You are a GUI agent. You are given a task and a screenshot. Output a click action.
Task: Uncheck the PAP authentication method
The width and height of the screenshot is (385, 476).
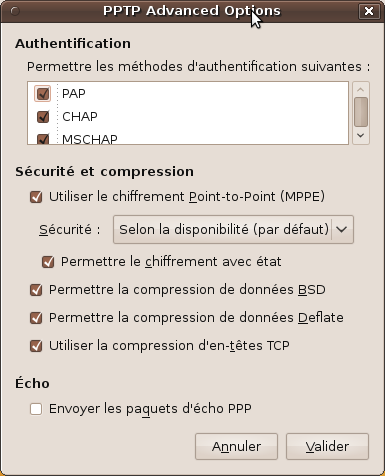[43, 94]
